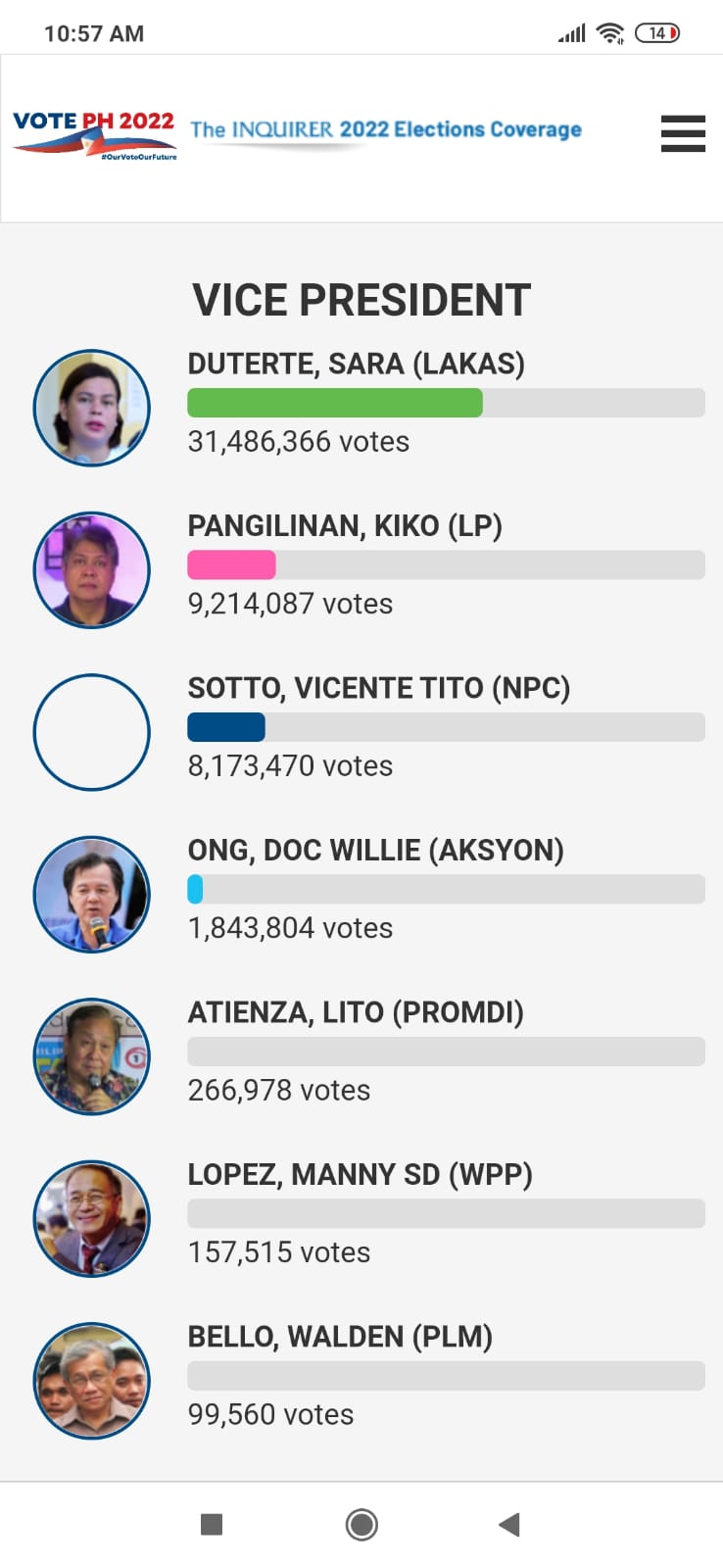The image size is (723, 1568).
Task: Select Sara Duterte's photo thumbnail
Action: (x=92, y=408)
